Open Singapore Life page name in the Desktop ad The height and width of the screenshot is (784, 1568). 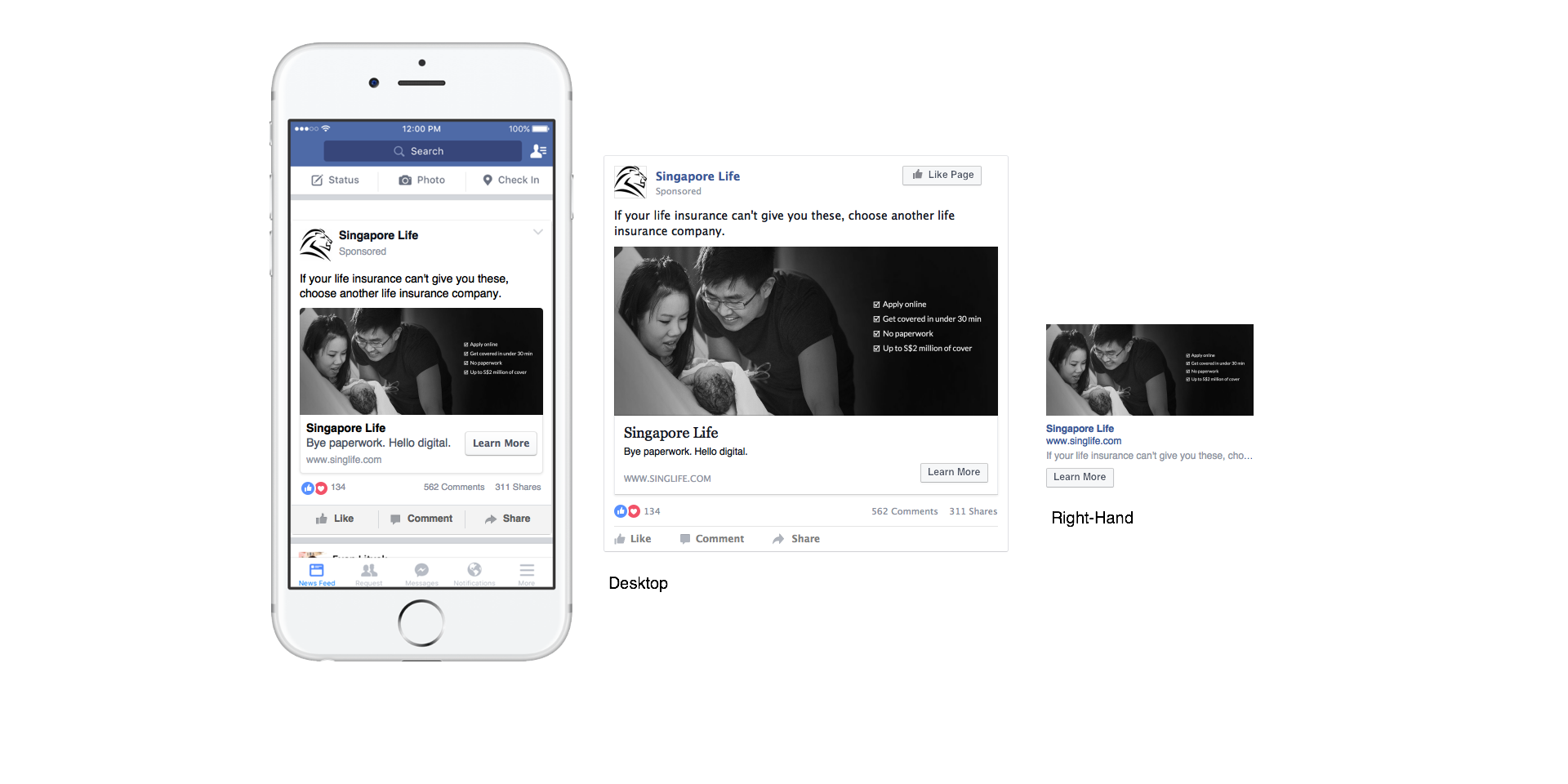point(697,176)
